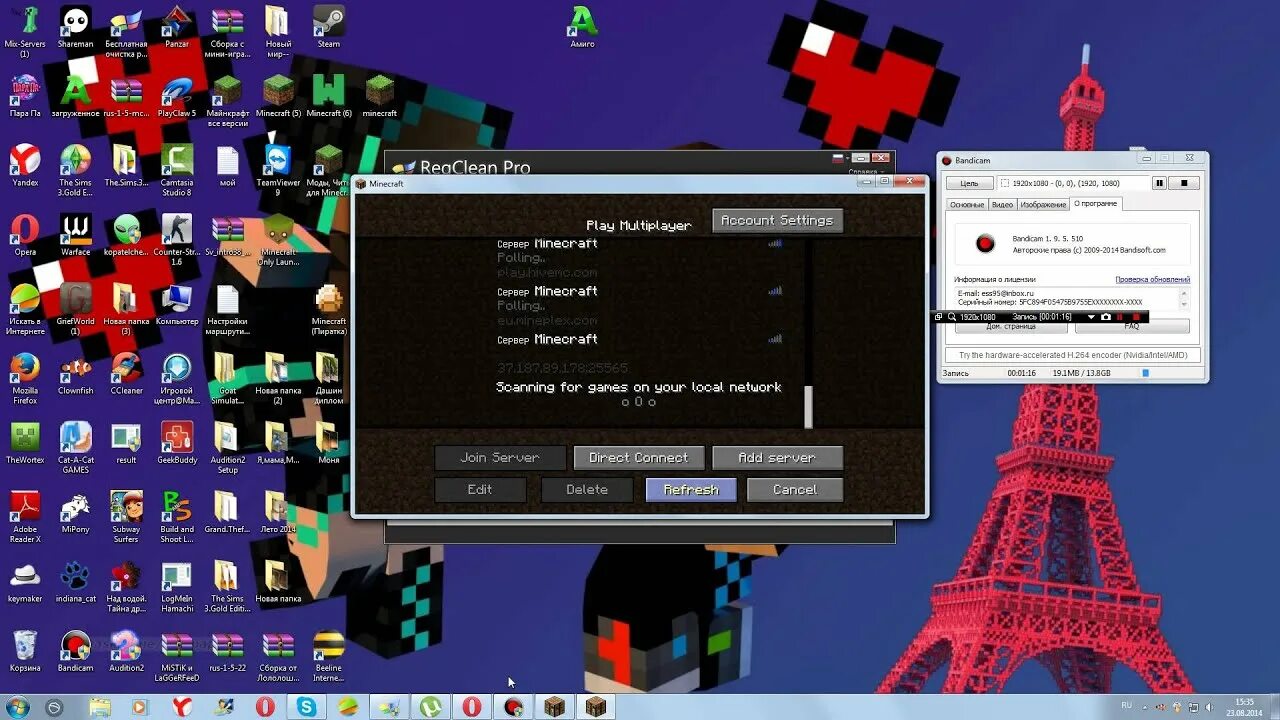Click the license info scroll down arrow
The height and width of the screenshot is (720, 1280).
click(1185, 304)
